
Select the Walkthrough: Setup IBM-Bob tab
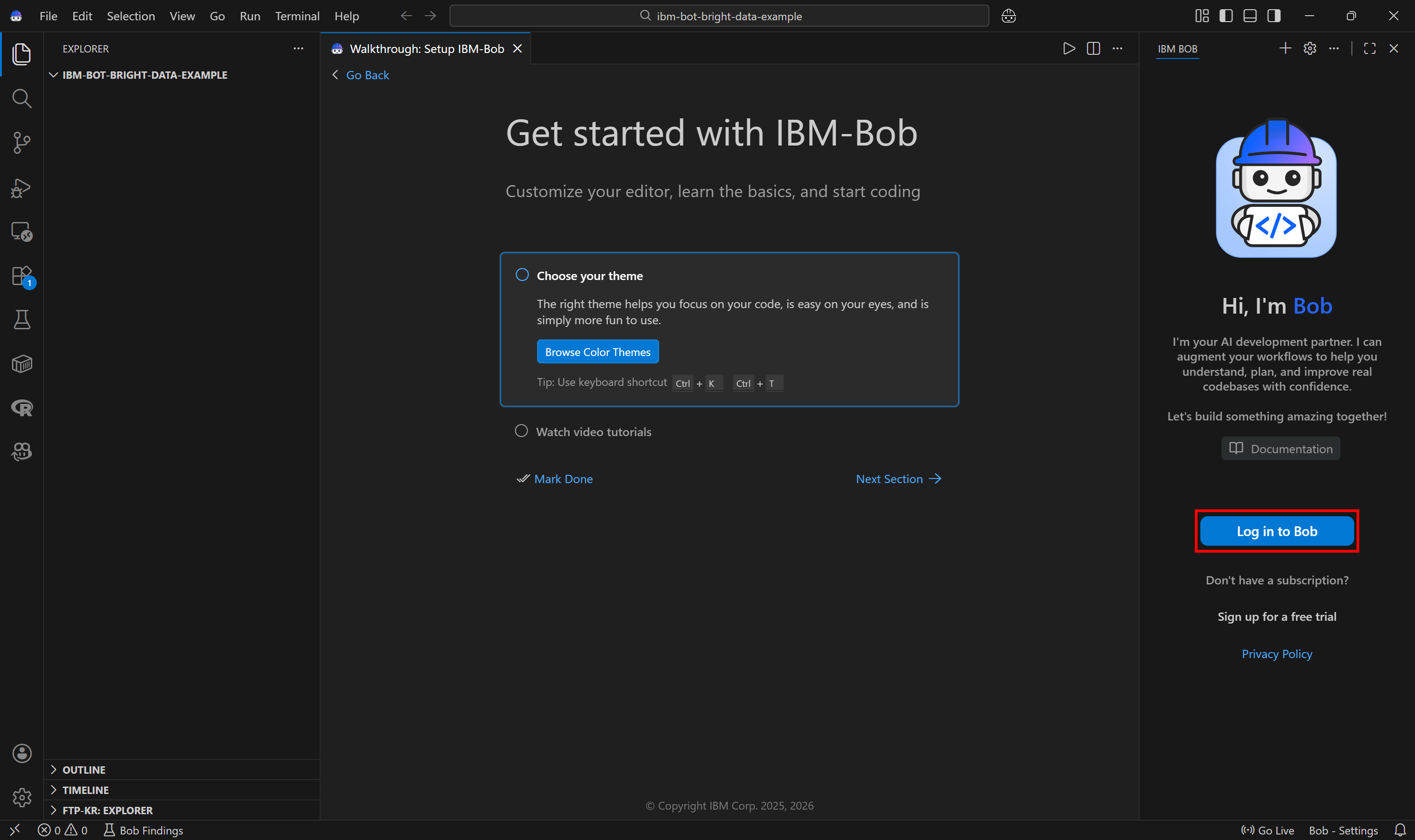coord(426,49)
